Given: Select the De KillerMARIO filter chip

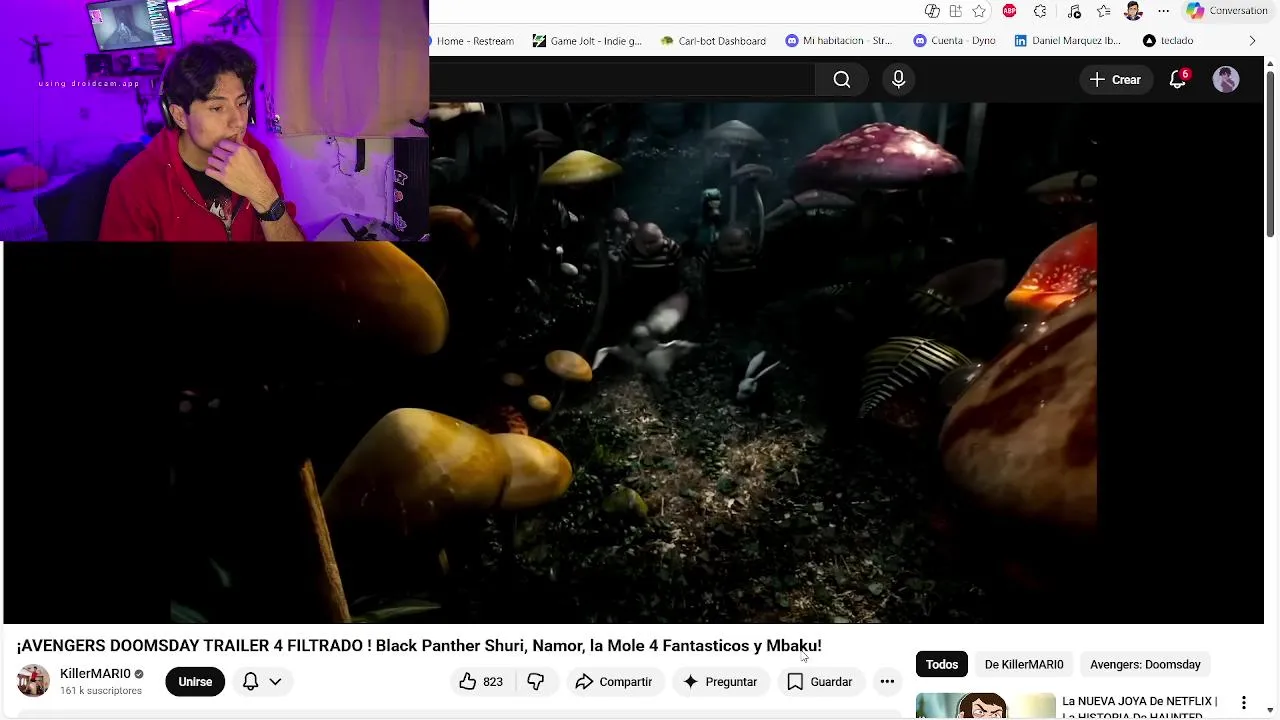Looking at the screenshot, I should 1024,664.
